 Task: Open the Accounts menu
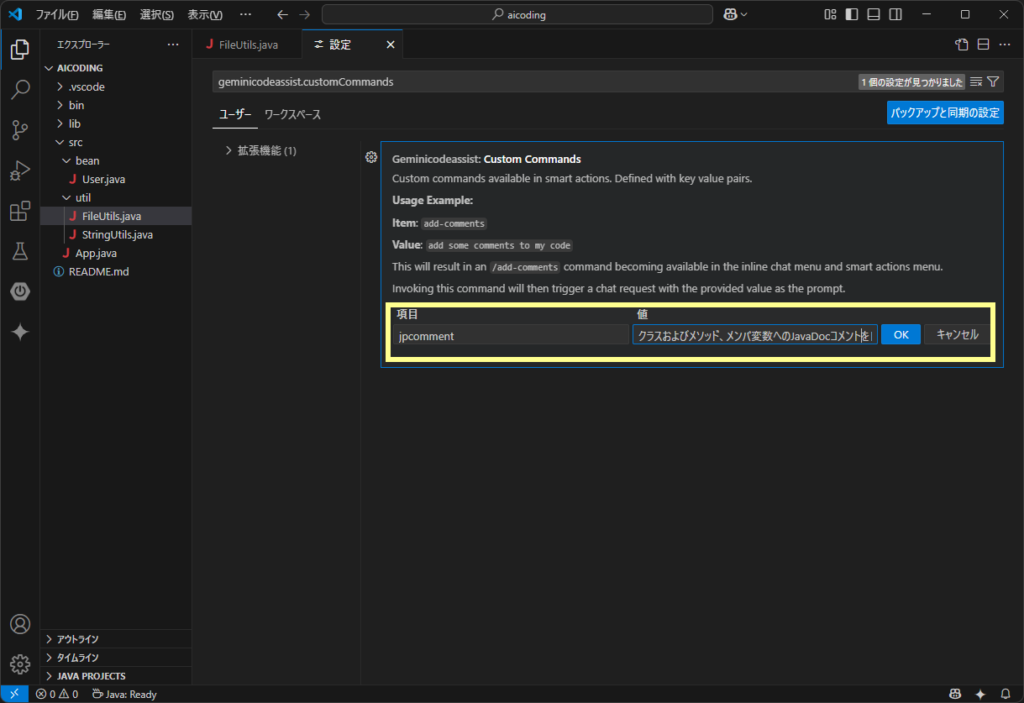[20, 624]
